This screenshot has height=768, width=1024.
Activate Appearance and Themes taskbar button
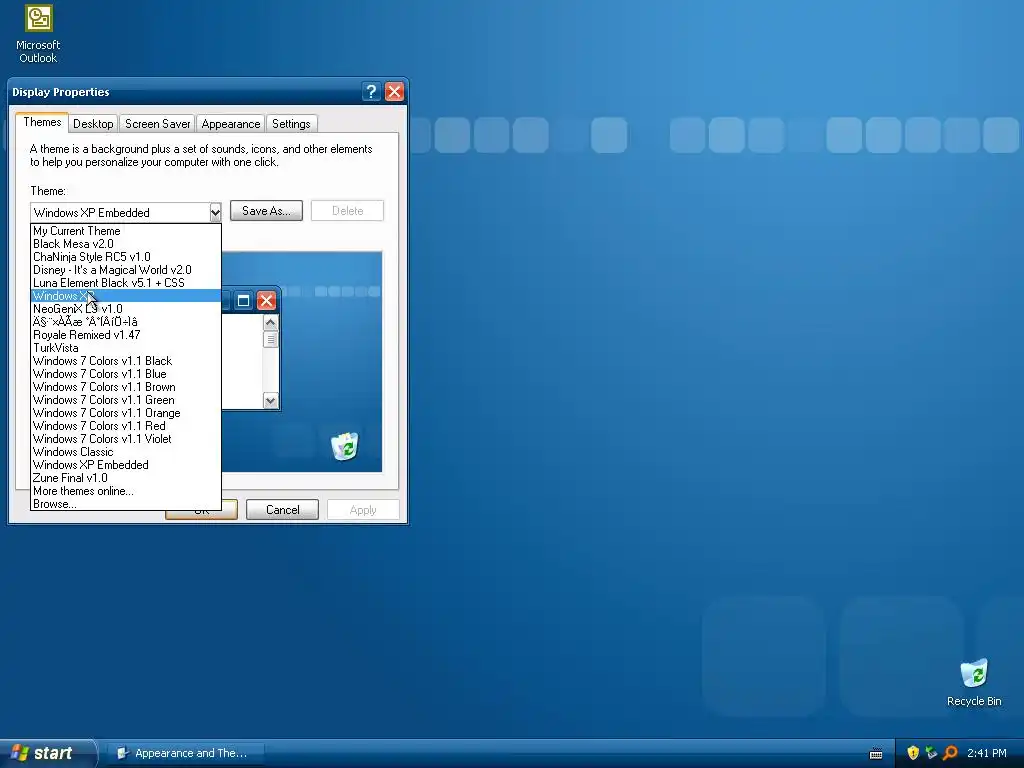click(x=185, y=753)
